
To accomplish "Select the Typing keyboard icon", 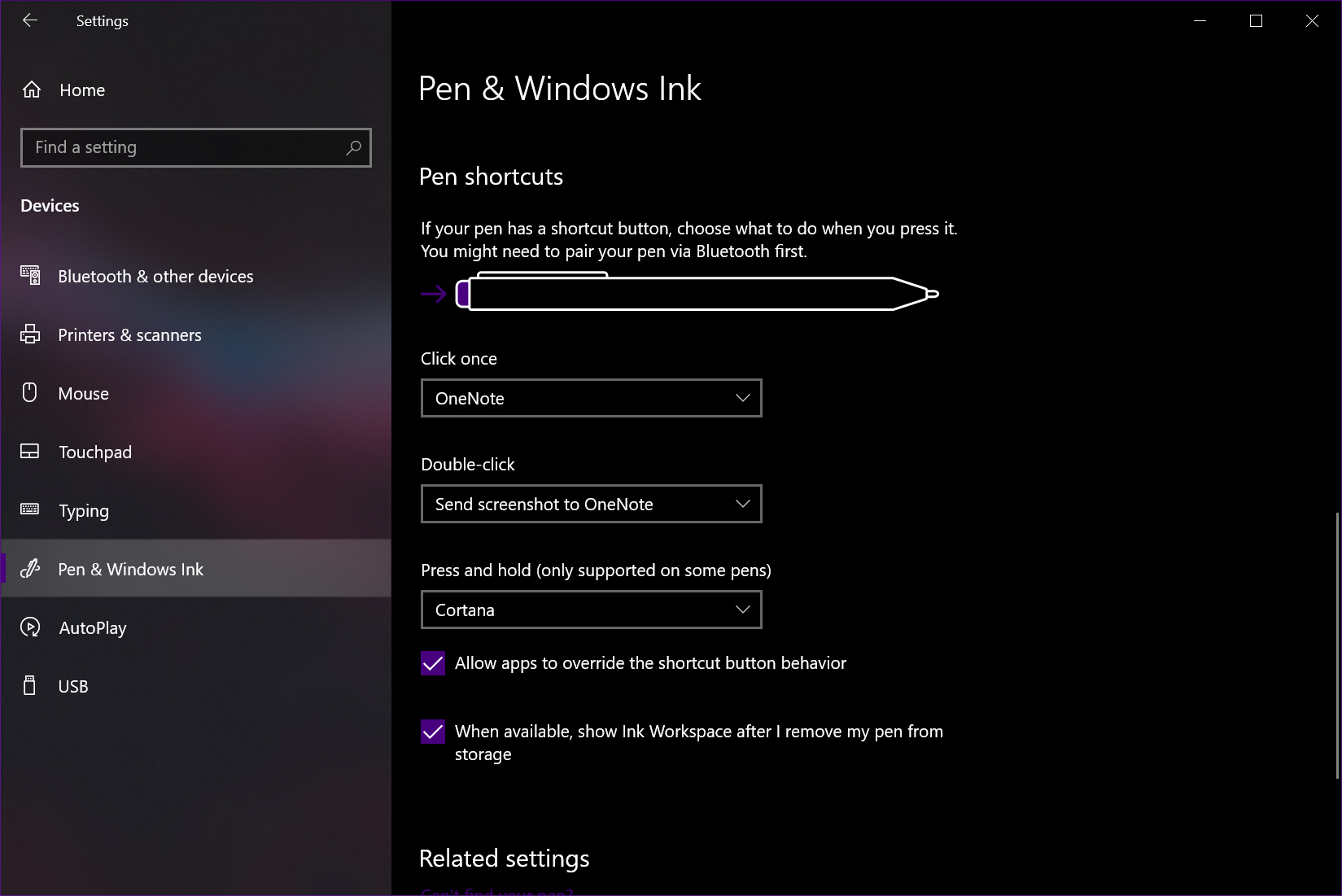I will point(30,510).
